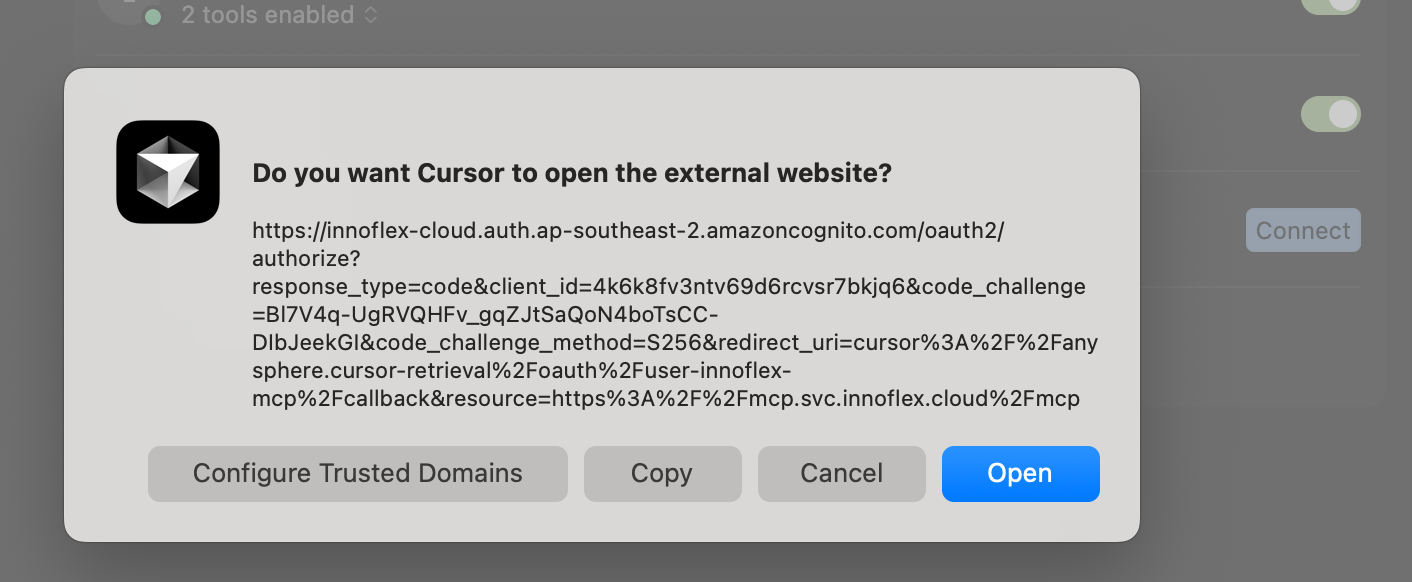The width and height of the screenshot is (1412, 582).
Task: Click the URL line containing mcp.svc.innoflex.cloud
Action: pos(666,399)
